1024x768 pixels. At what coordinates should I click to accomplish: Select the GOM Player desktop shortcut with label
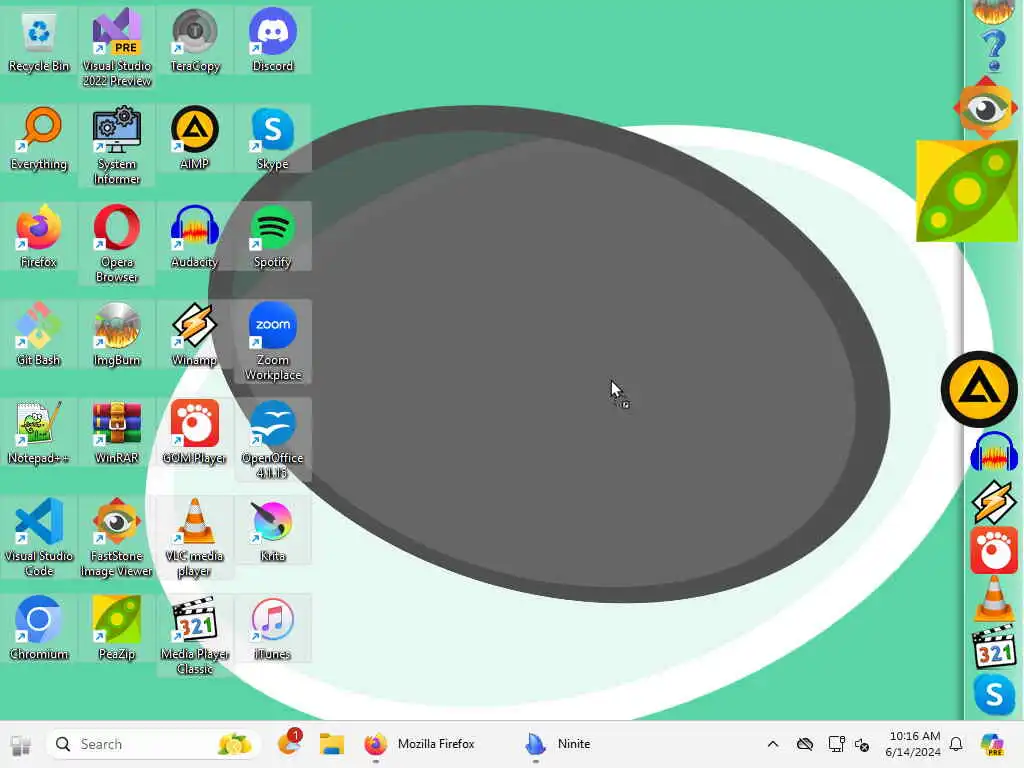(195, 434)
